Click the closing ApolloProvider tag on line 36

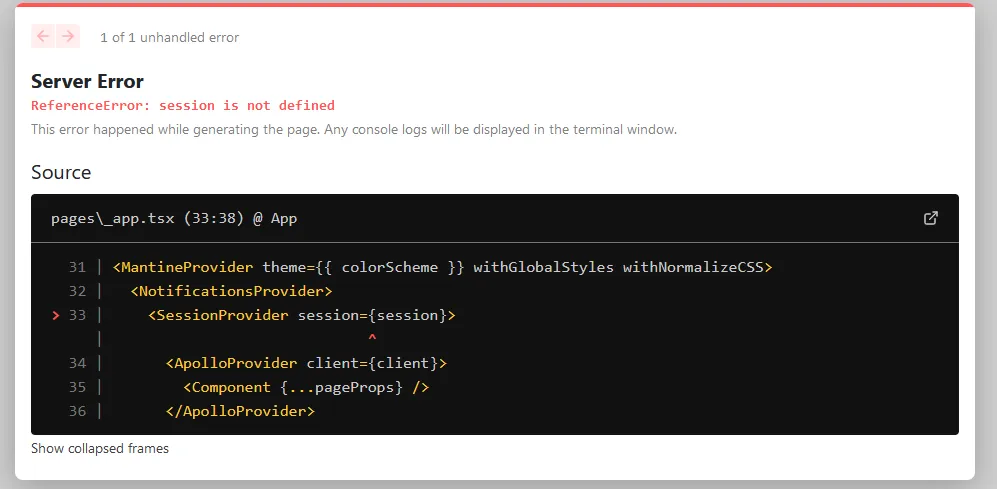click(240, 411)
